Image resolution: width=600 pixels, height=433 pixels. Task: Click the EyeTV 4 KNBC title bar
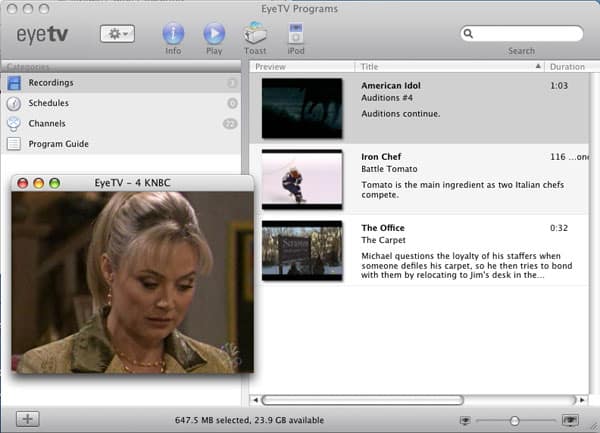[132, 183]
